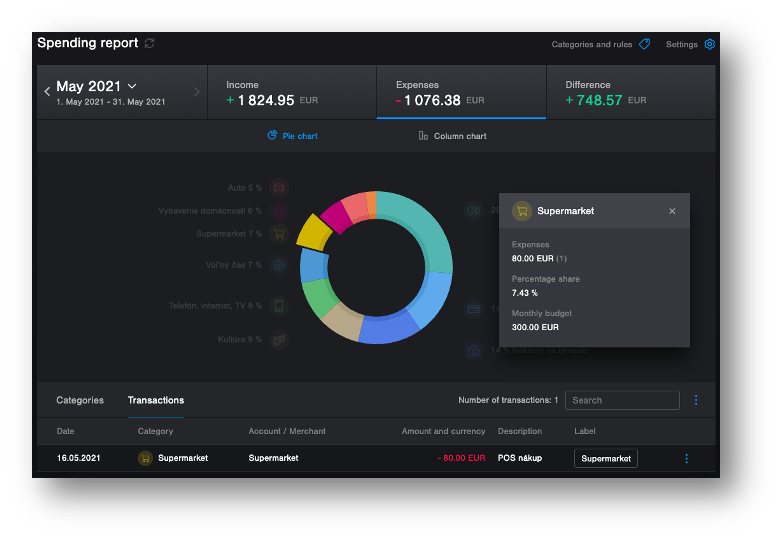Switch to Pie chart view
Viewport: 782px width, 540px height.
pos(292,136)
